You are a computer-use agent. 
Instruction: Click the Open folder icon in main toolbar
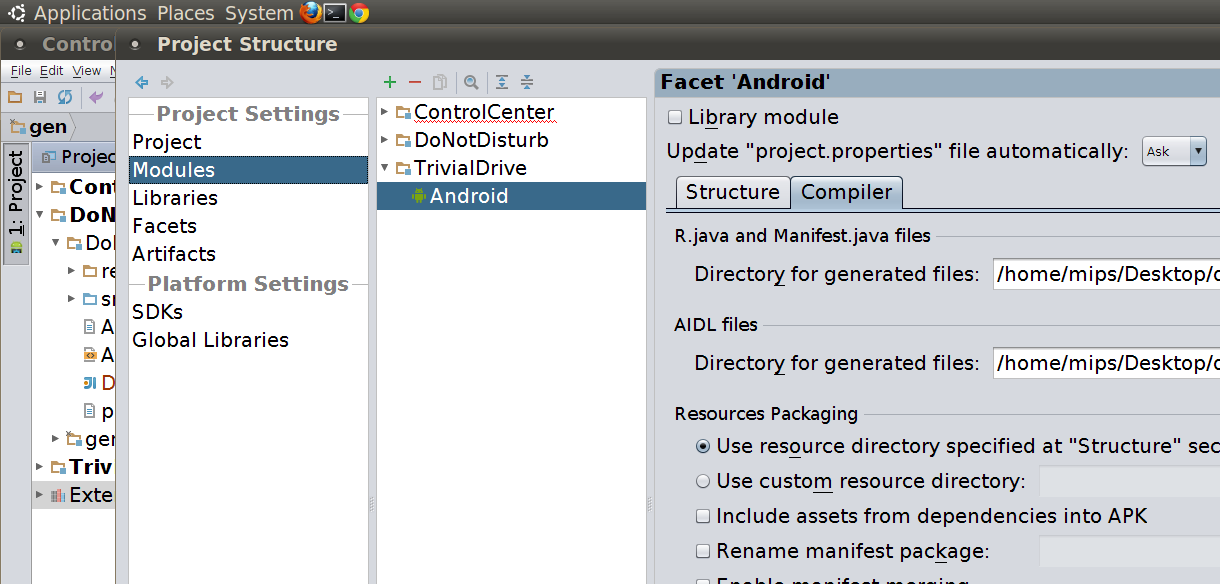[x=15, y=97]
